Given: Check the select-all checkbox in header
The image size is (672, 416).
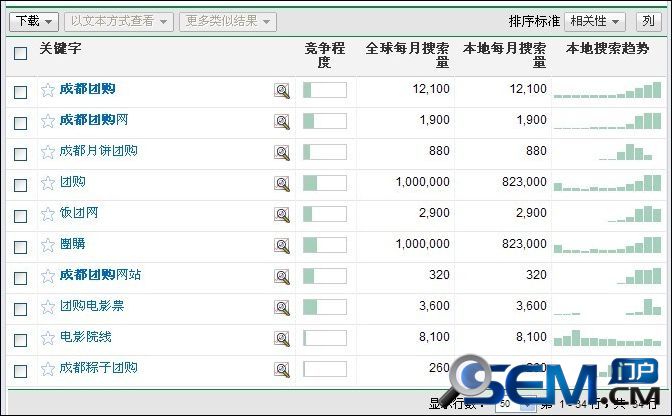Looking at the screenshot, I should click(x=21, y=54).
